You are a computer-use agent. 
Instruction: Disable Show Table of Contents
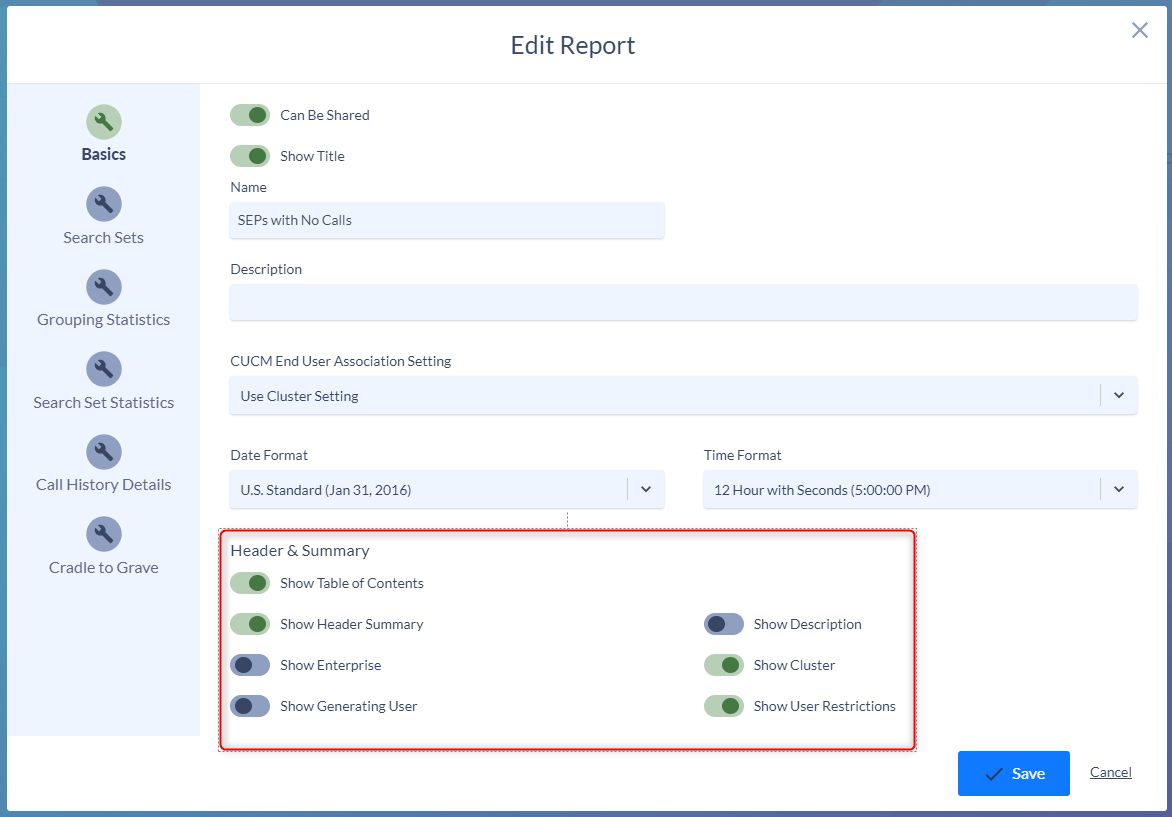coord(250,583)
